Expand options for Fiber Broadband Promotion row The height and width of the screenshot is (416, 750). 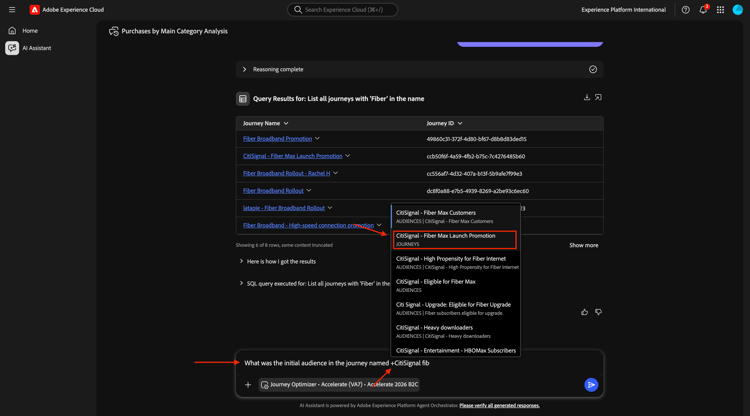317,139
